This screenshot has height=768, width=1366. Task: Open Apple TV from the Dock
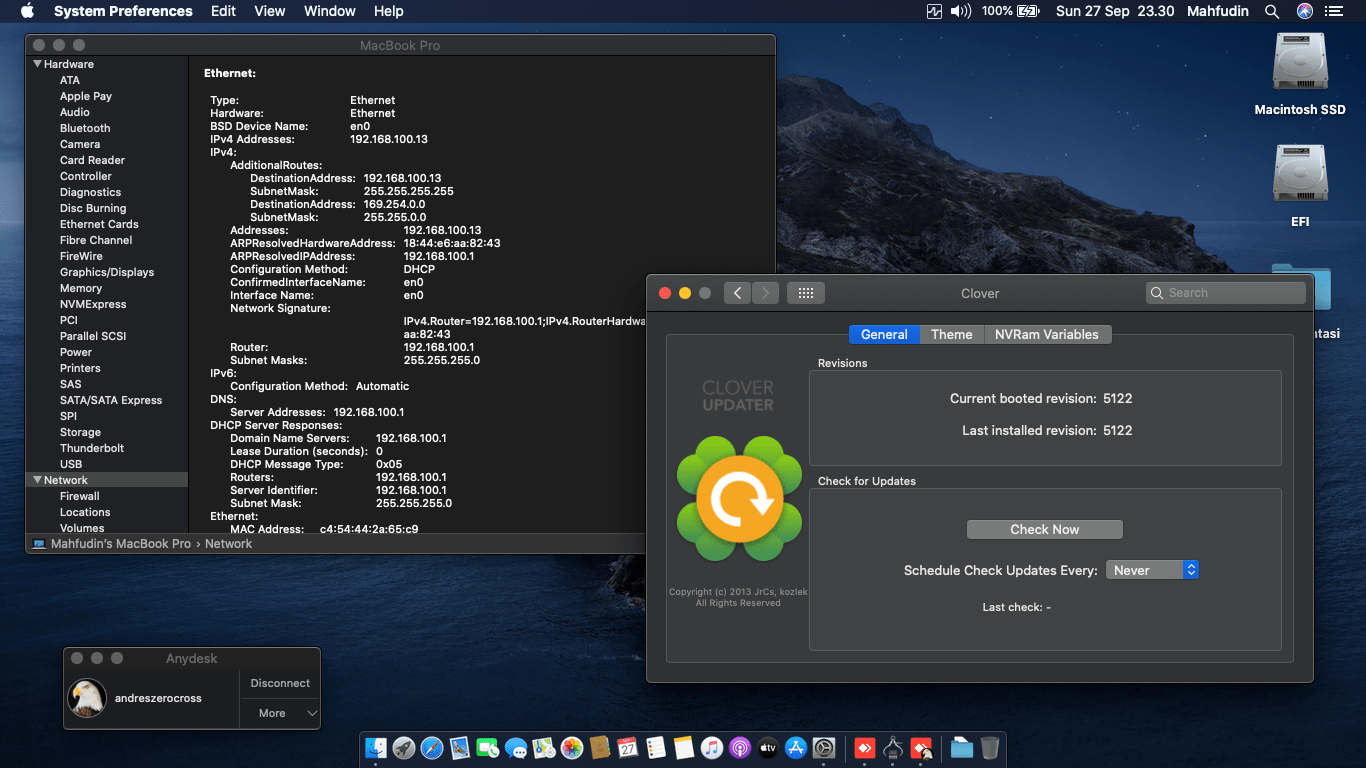coord(768,748)
